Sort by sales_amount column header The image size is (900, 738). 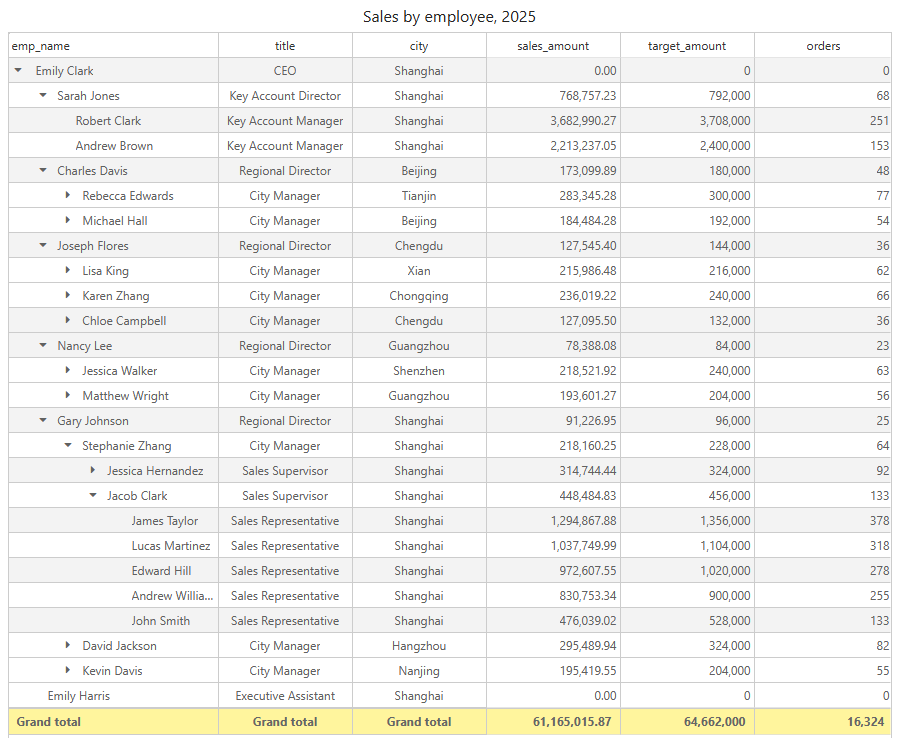tap(553, 46)
